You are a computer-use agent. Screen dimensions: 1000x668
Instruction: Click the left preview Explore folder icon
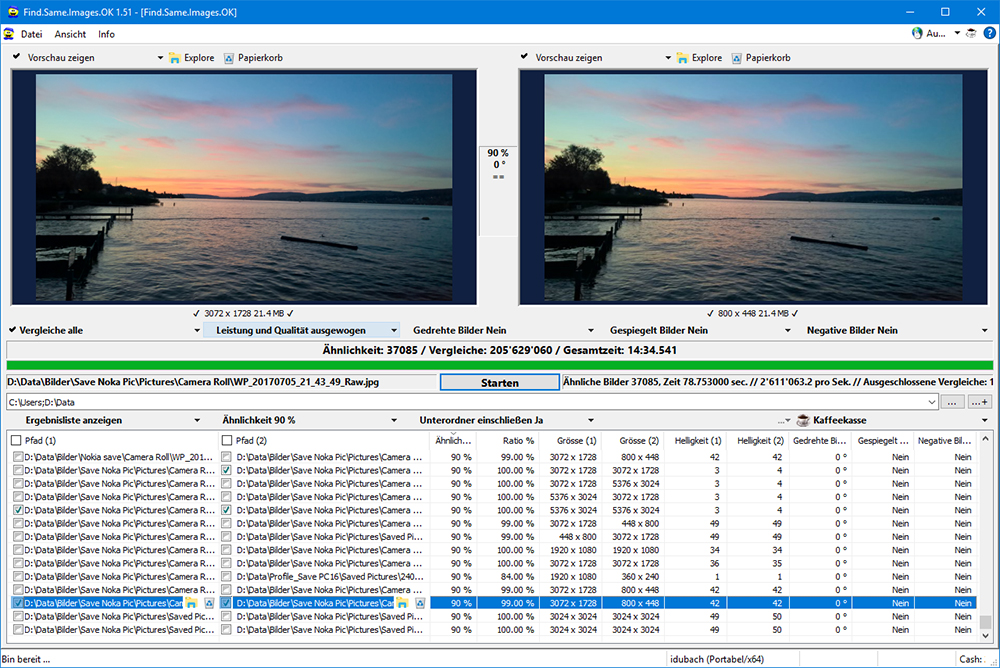(x=174, y=58)
